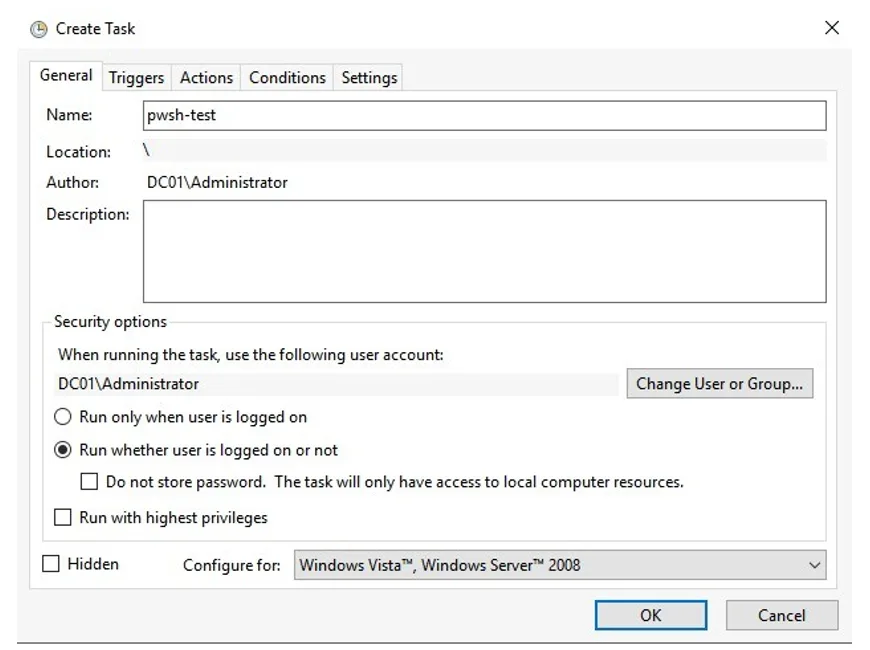Open the Actions tab
The image size is (870, 650).
(206, 78)
